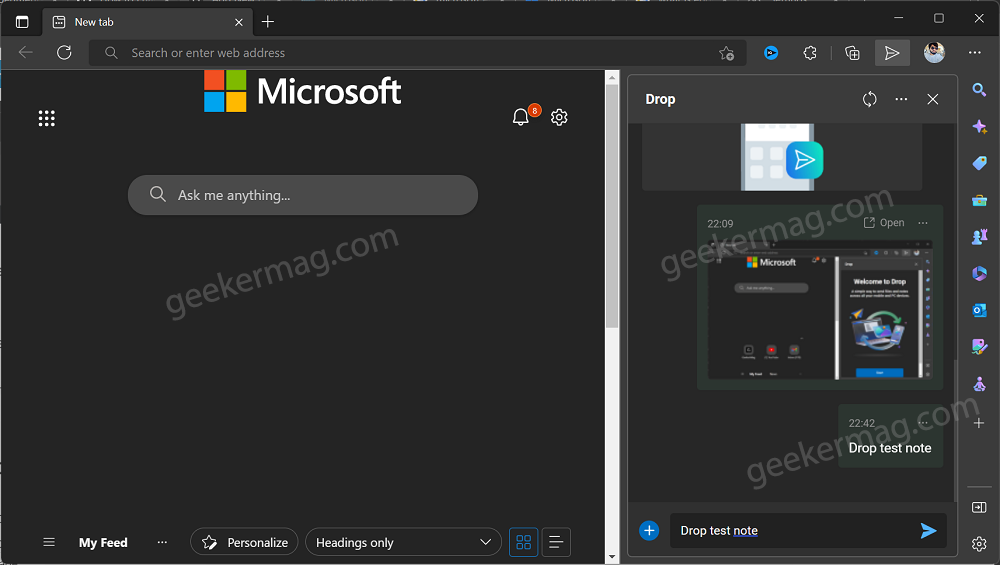Open sidebar settings gear
Image resolution: width=1000 pixels, height=565 pixels.
click(x=979, y=544)
